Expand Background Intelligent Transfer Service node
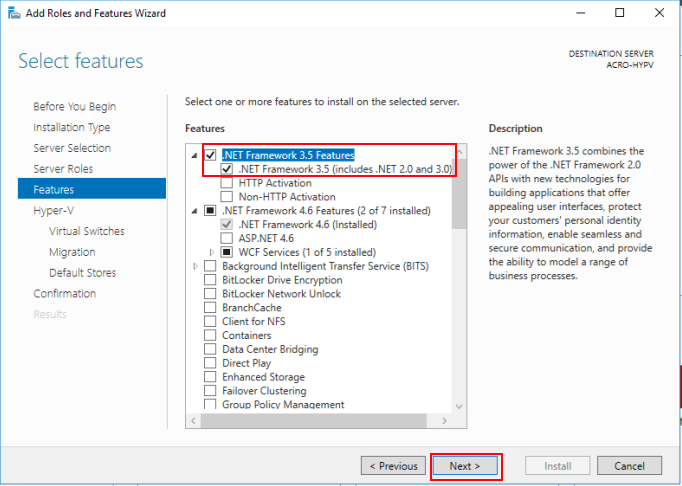 195,266
